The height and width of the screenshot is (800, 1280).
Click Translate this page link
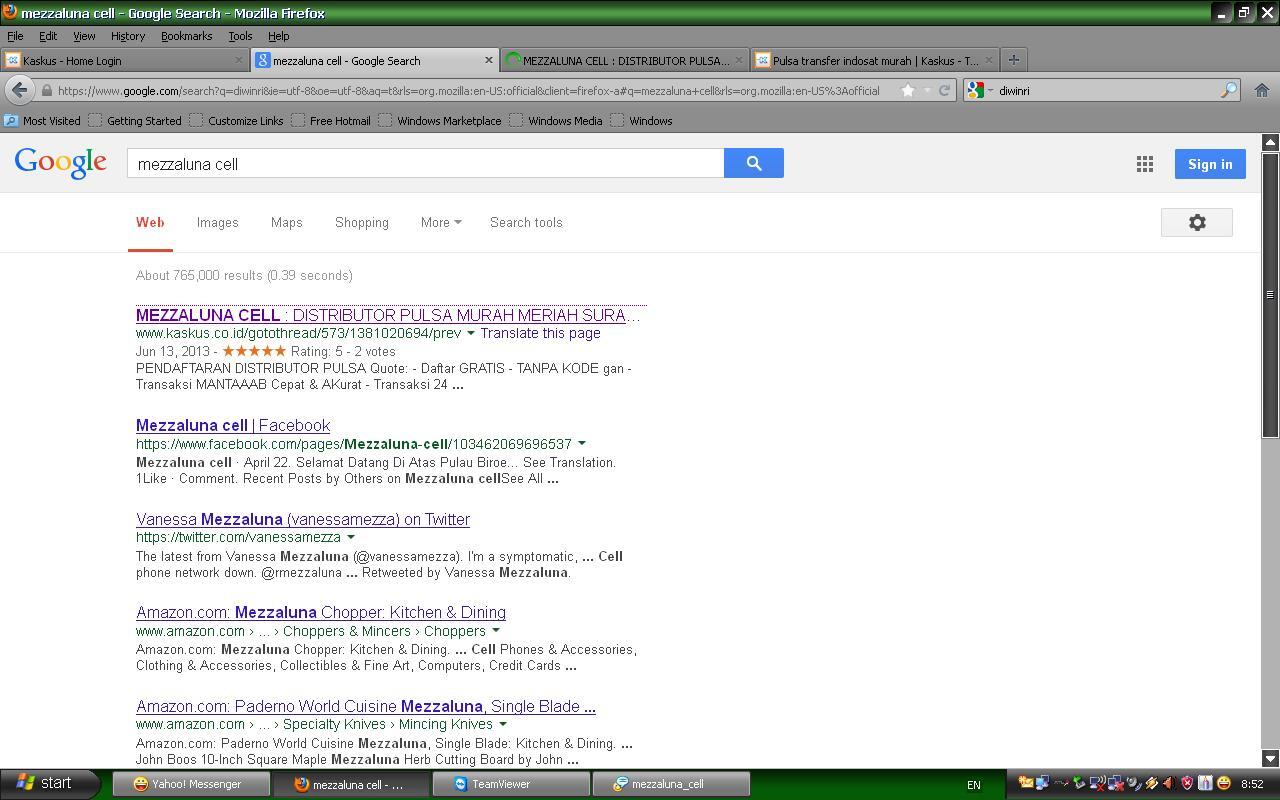pos(540,333)
